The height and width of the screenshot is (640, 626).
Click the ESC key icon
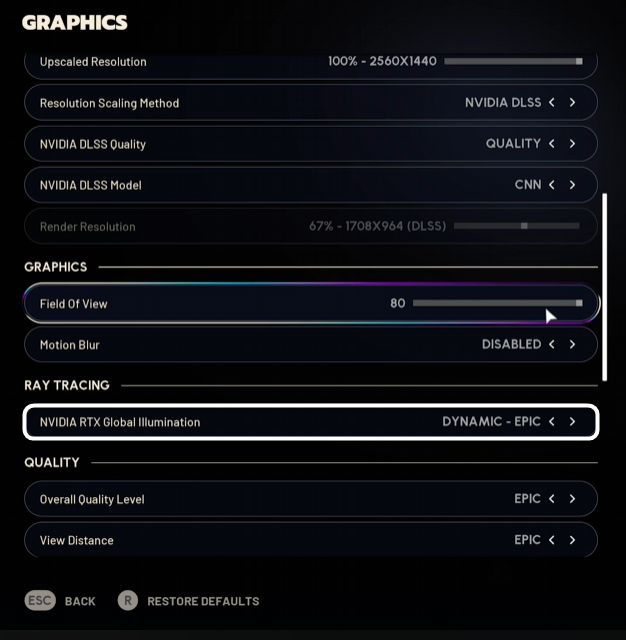(40, 601)
